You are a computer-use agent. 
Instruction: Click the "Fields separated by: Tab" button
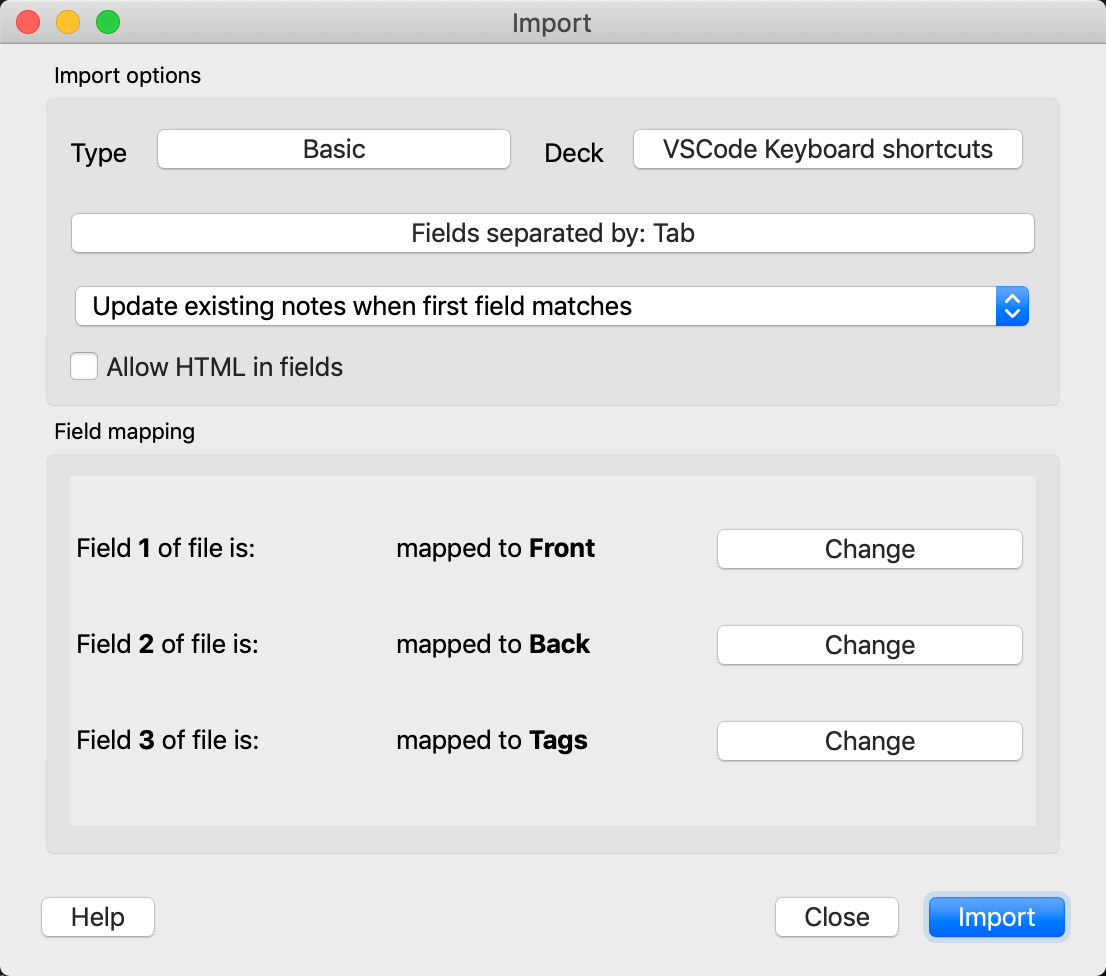pos(552,233)
